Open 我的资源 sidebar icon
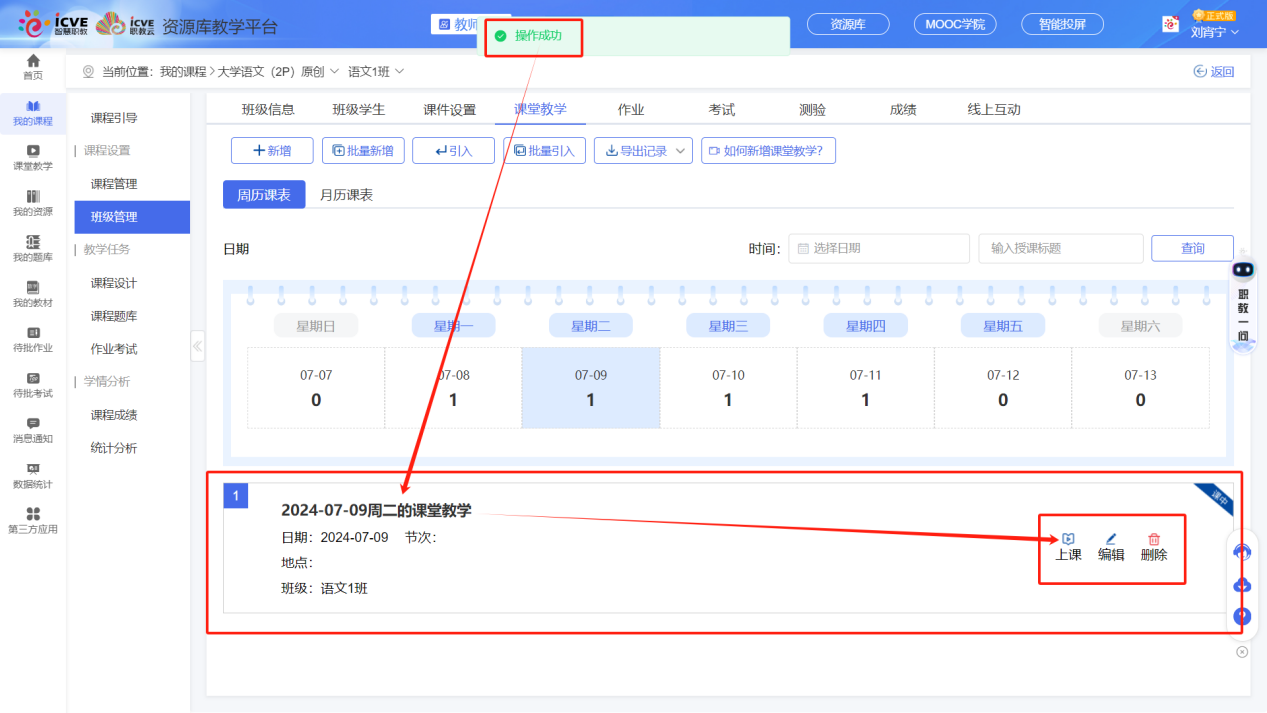The height and width of the screenshot is (713, 1267). 33,202
